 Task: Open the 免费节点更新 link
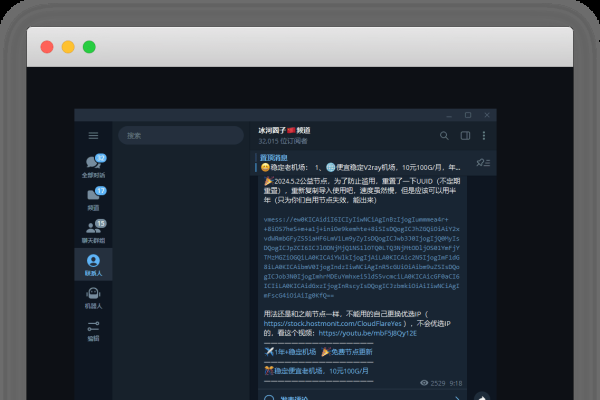347,352
